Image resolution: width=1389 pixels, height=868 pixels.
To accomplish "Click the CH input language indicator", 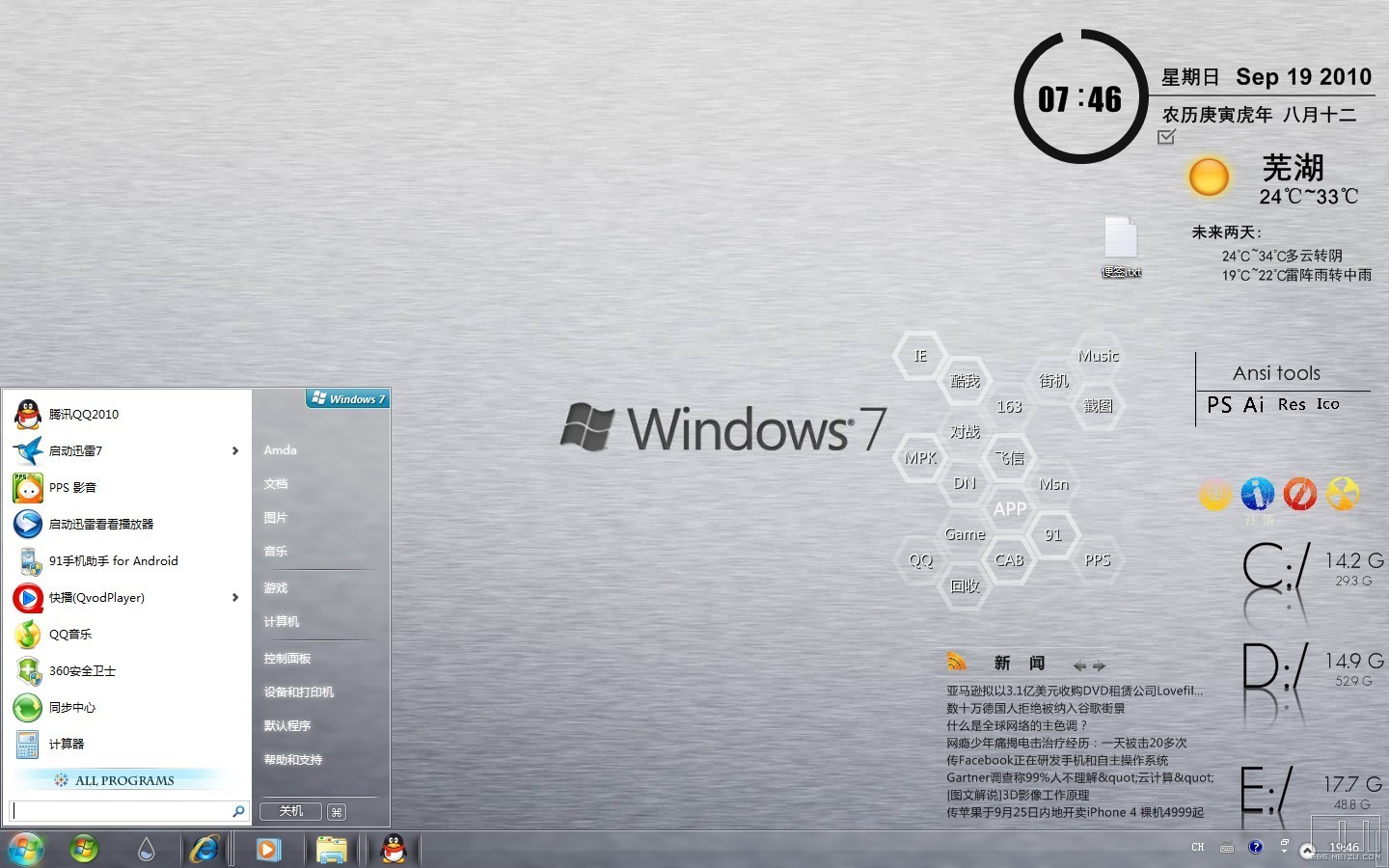I will (x=1197, y=848).
